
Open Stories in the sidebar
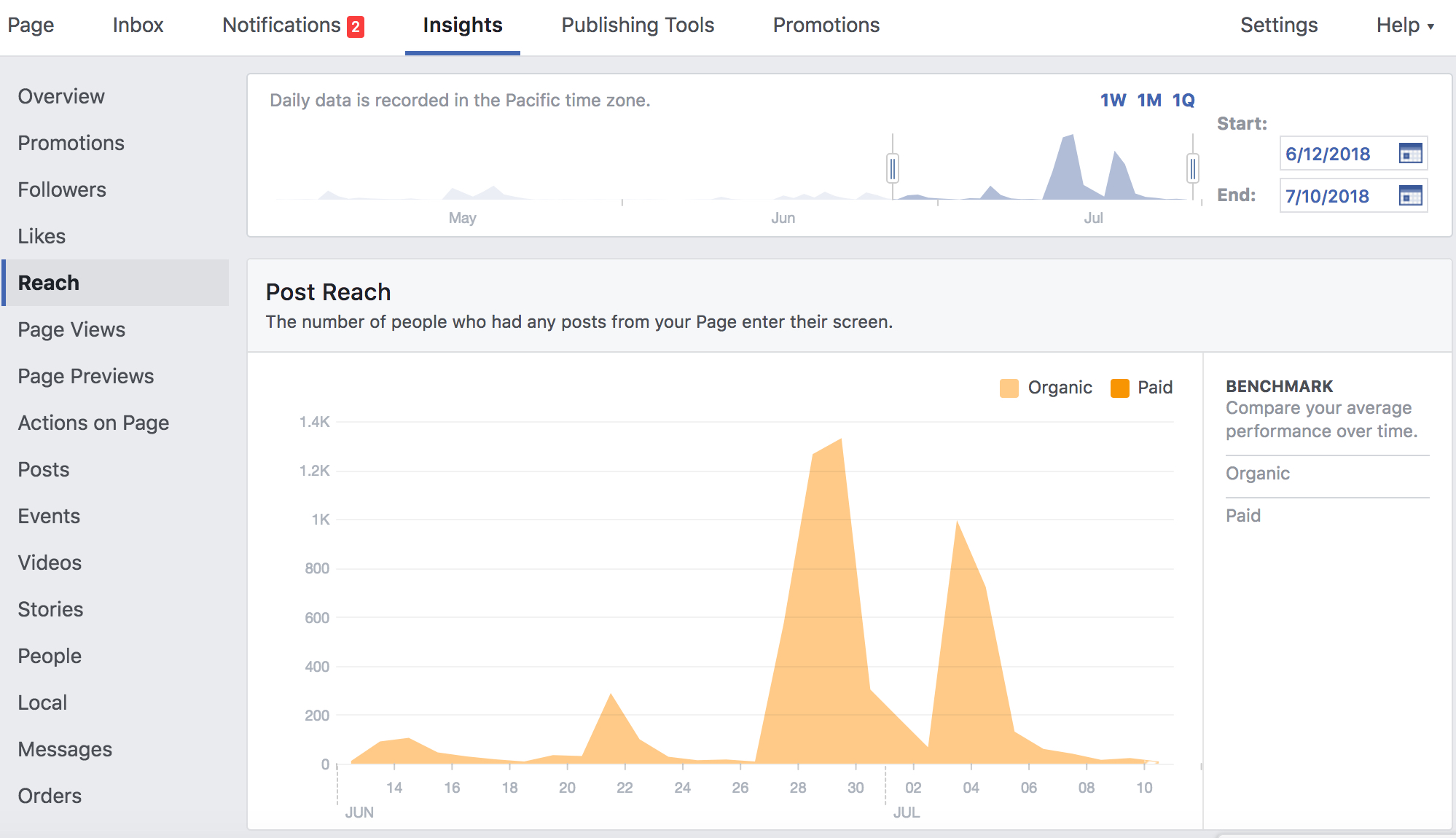[50, 609]
